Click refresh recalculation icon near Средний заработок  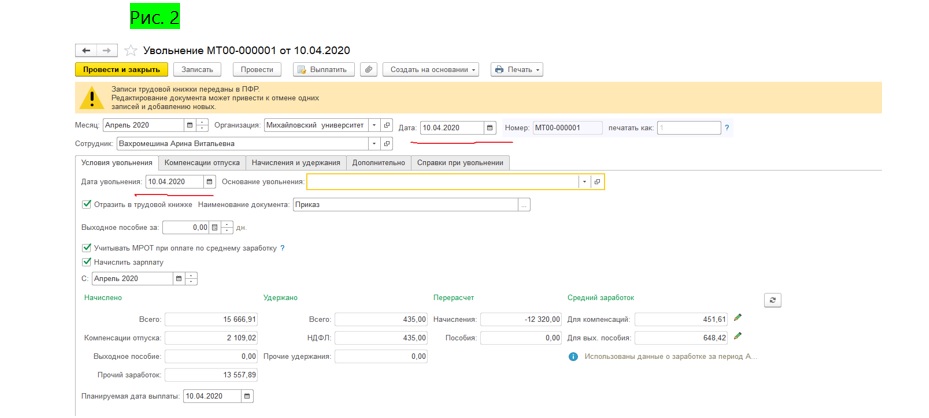tap(771, 300)
